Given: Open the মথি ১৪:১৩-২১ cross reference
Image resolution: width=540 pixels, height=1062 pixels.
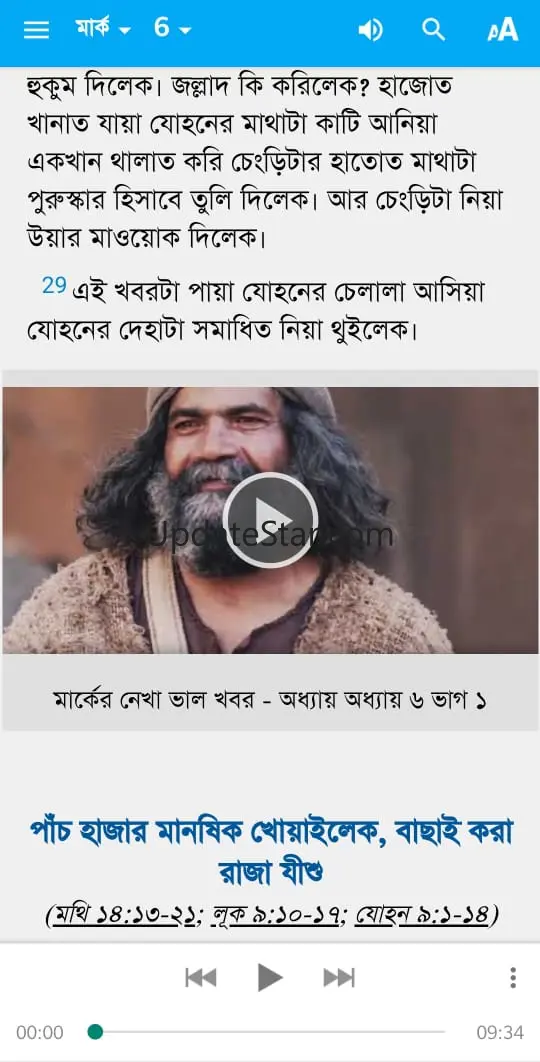Looking at the screenshot, I should coord(125,916).
